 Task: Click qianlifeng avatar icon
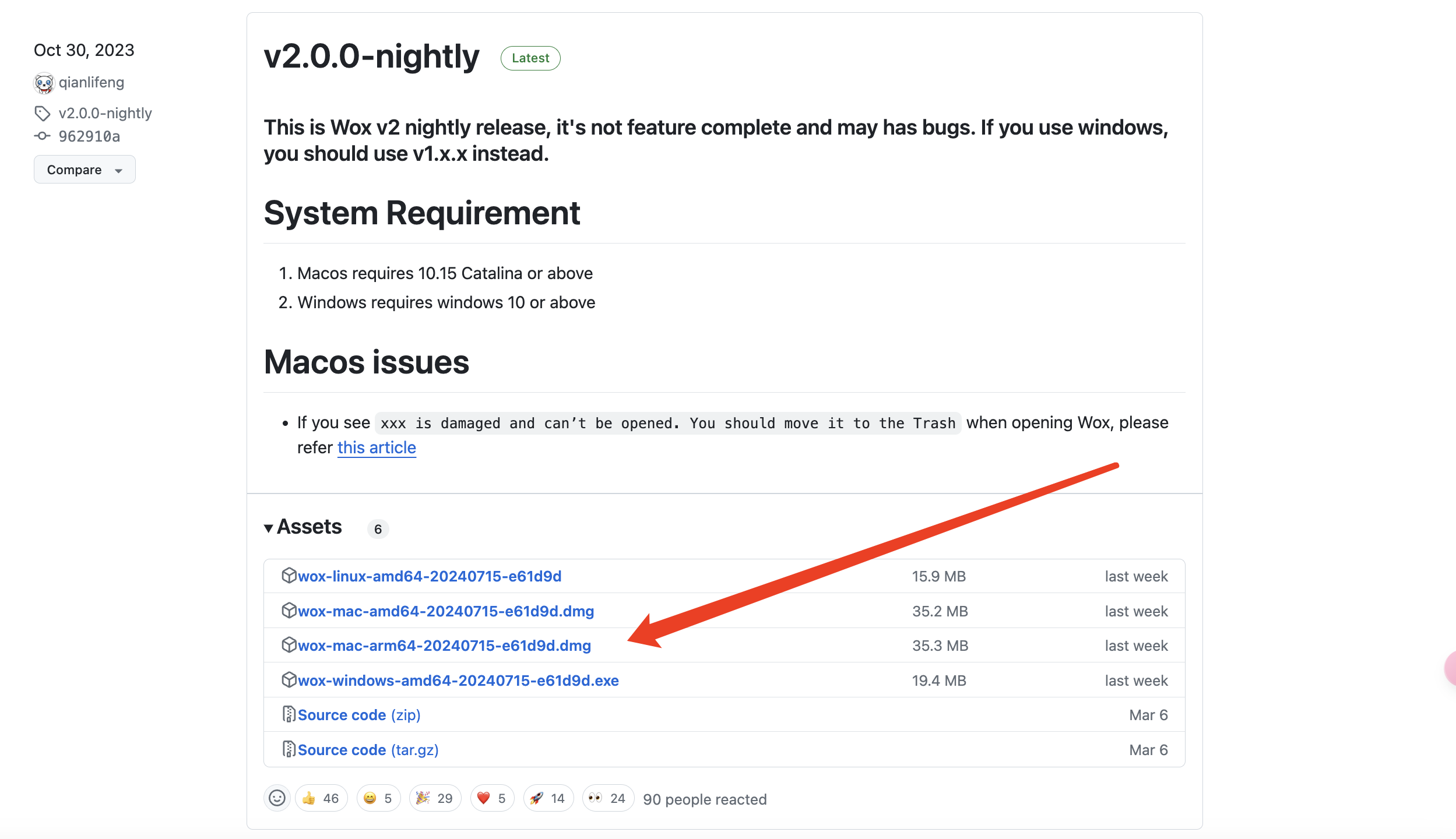44,83
